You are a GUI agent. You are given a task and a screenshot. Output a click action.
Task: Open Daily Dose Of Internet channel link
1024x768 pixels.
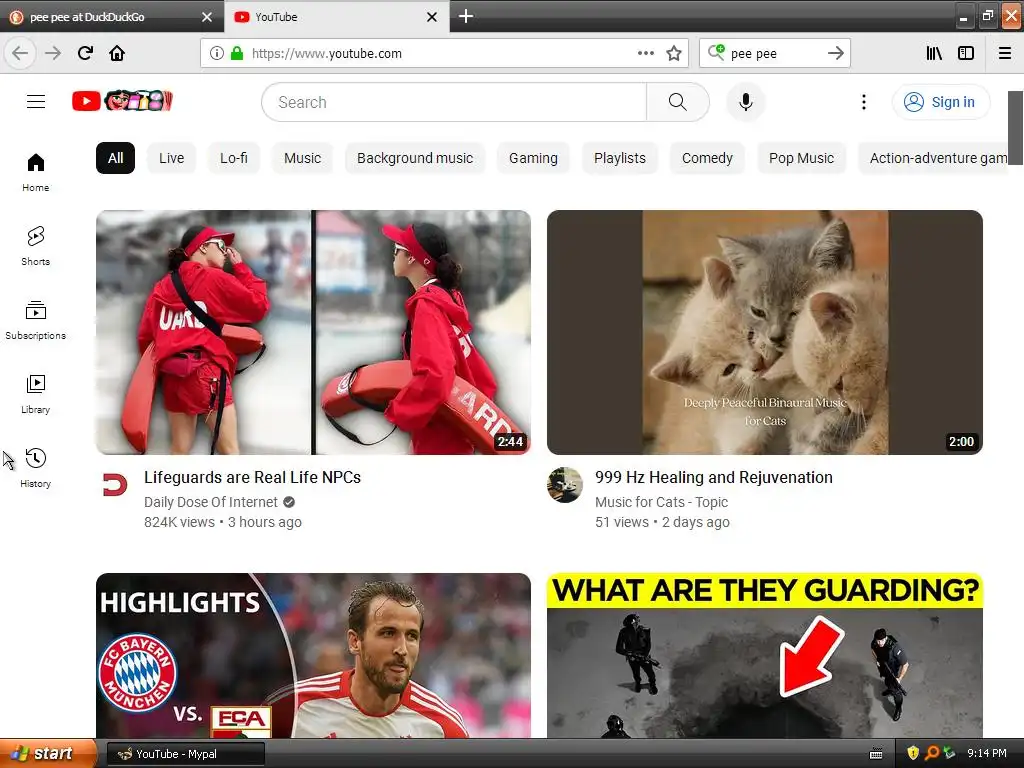point(211,502)
